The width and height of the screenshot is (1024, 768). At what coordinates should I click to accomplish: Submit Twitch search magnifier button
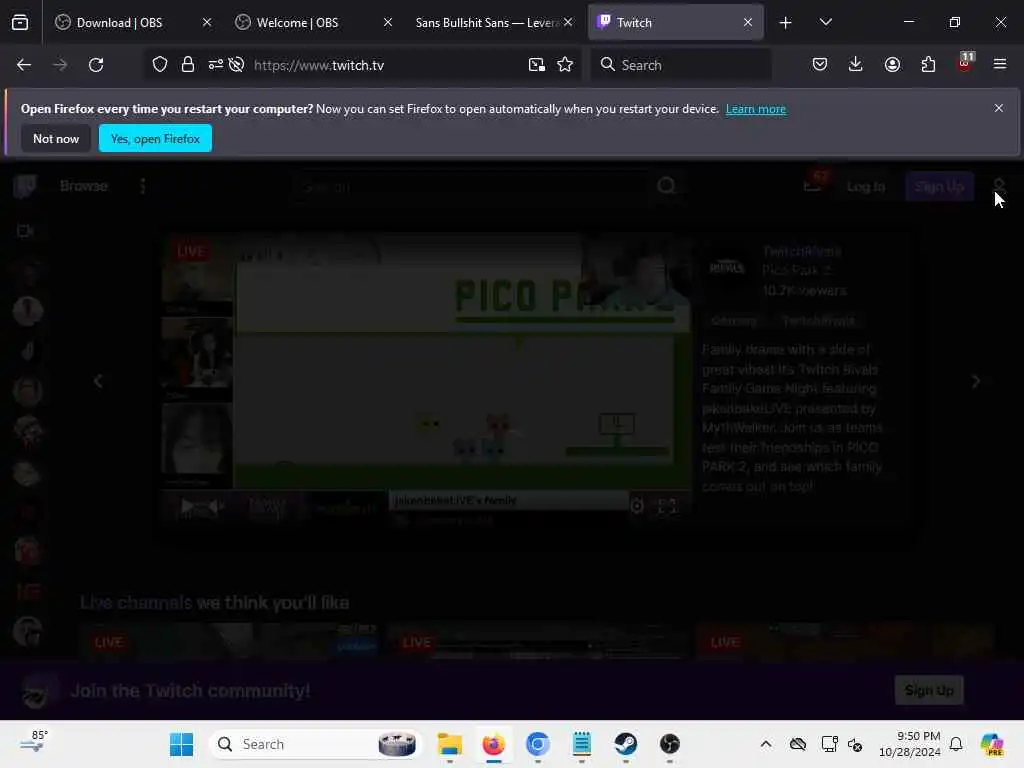pos(666,186)
